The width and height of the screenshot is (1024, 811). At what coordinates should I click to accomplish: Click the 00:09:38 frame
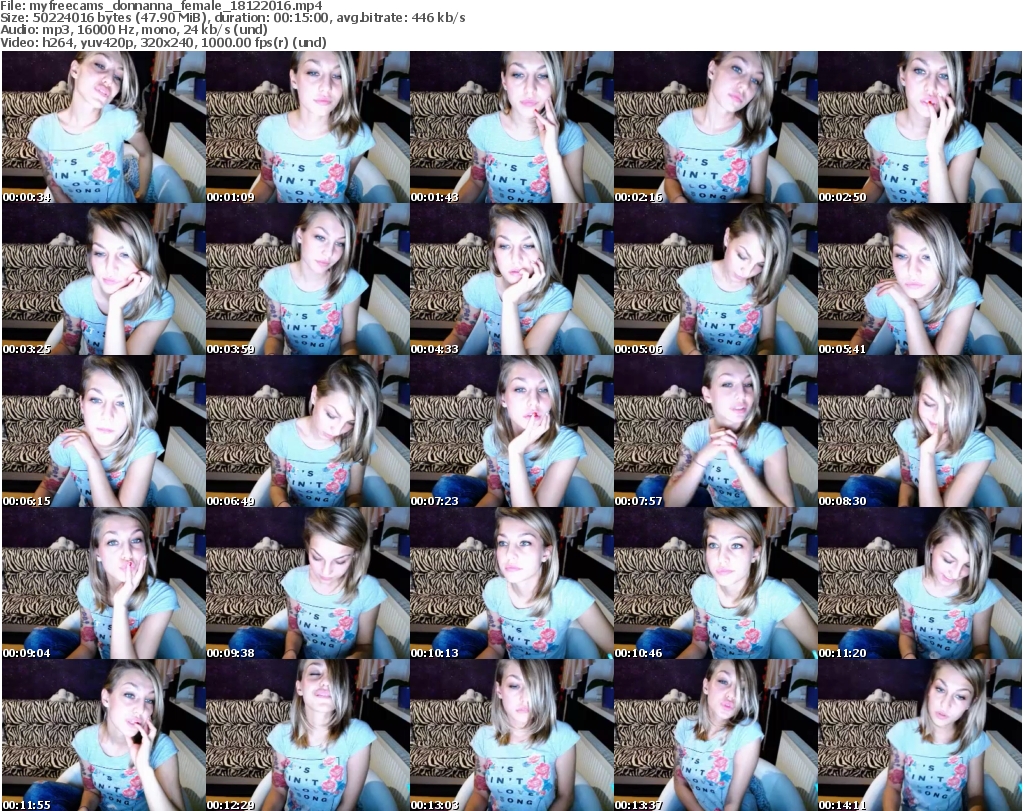pos(308,584)
